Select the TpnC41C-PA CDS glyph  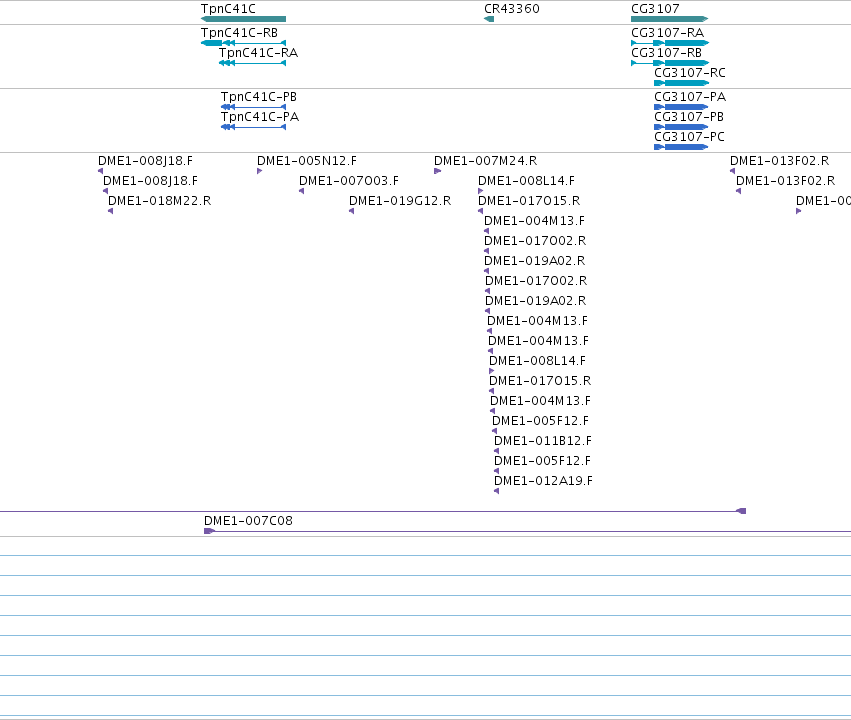point(253,127)
